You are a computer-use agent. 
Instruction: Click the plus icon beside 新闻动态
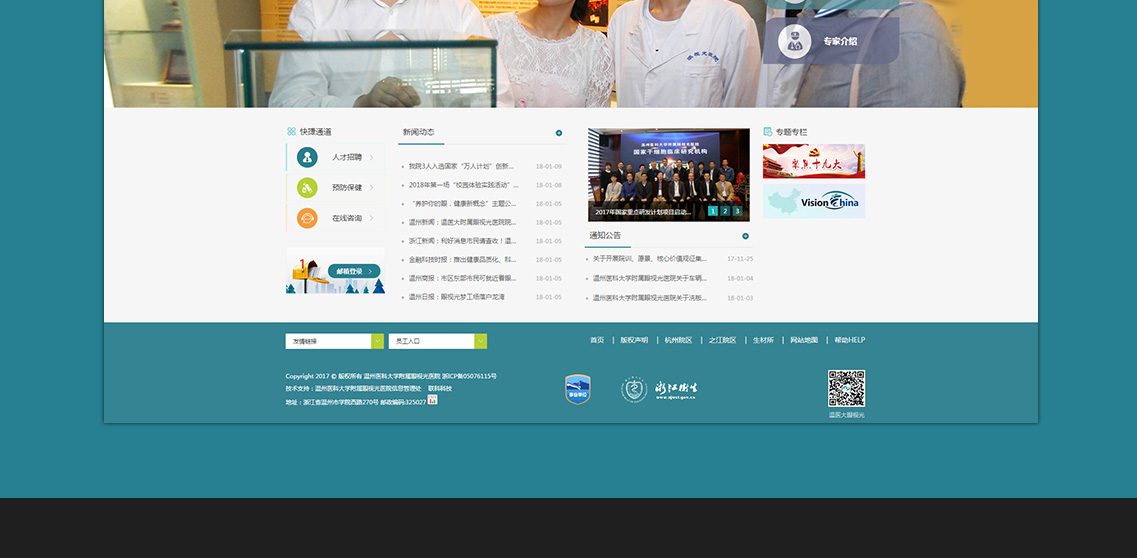click(559, 132)
